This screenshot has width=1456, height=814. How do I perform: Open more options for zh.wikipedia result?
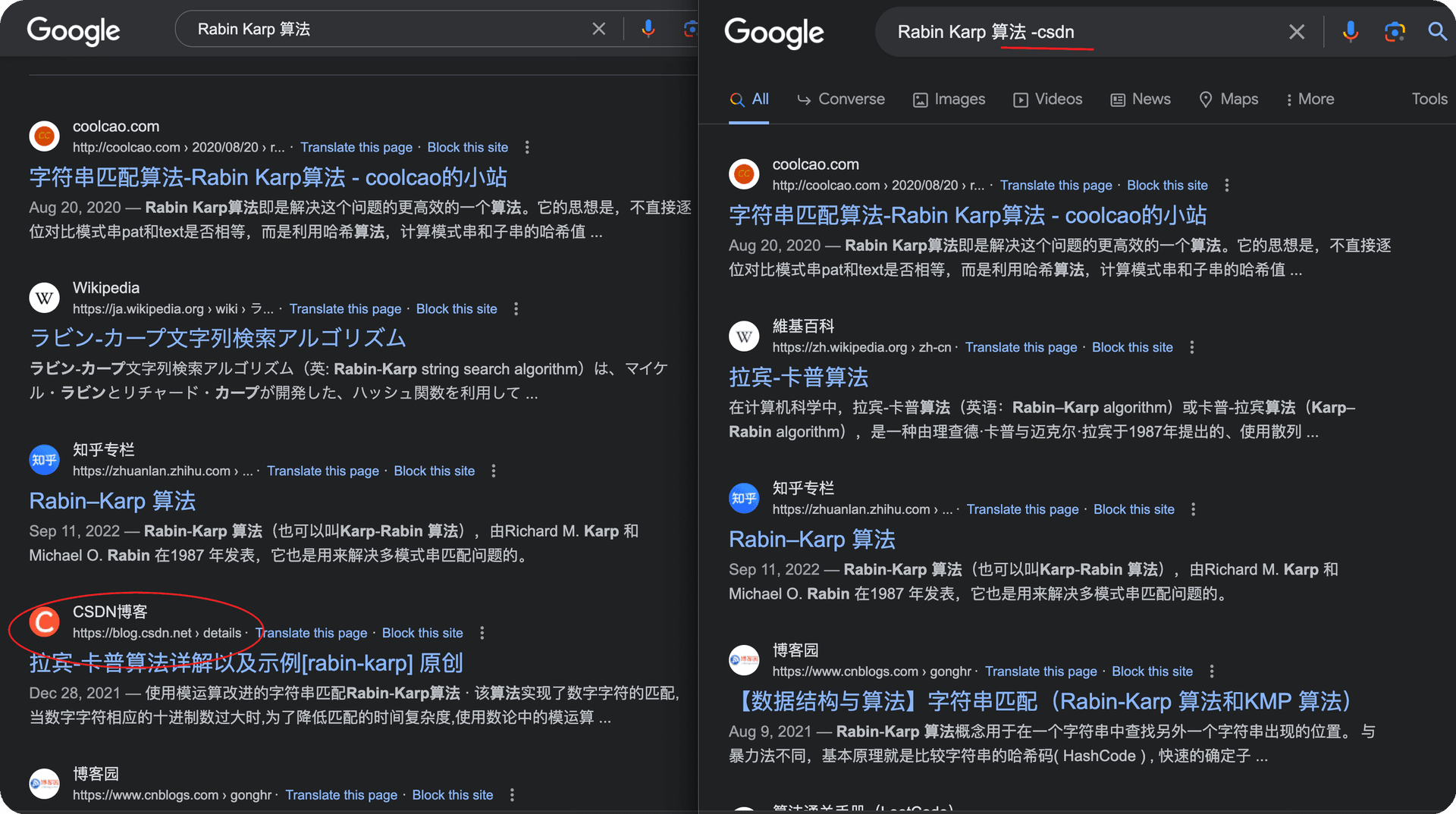1192,347
